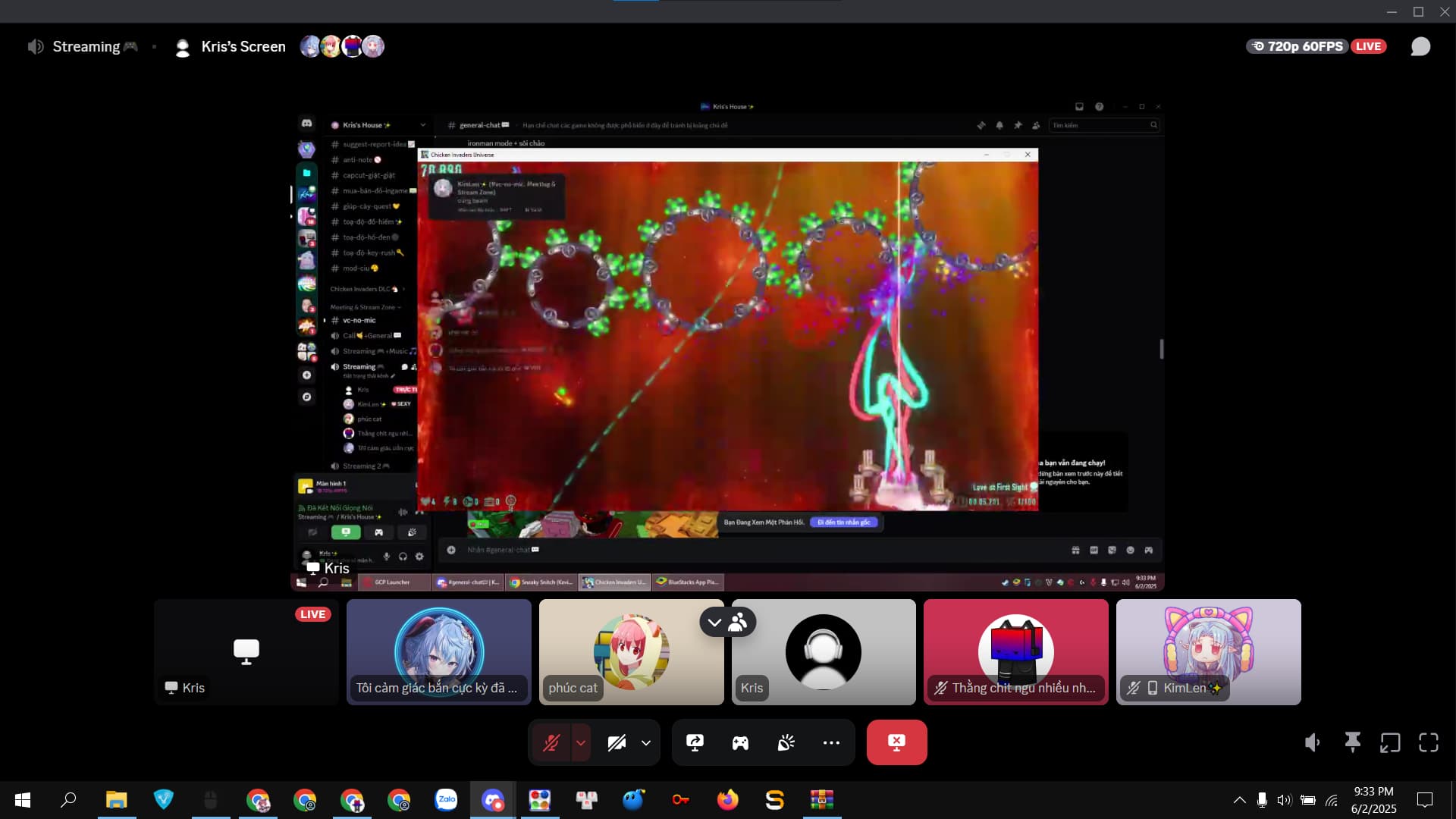Disconnect from call with red button
Screen dimensions: 1456x819
896,742
